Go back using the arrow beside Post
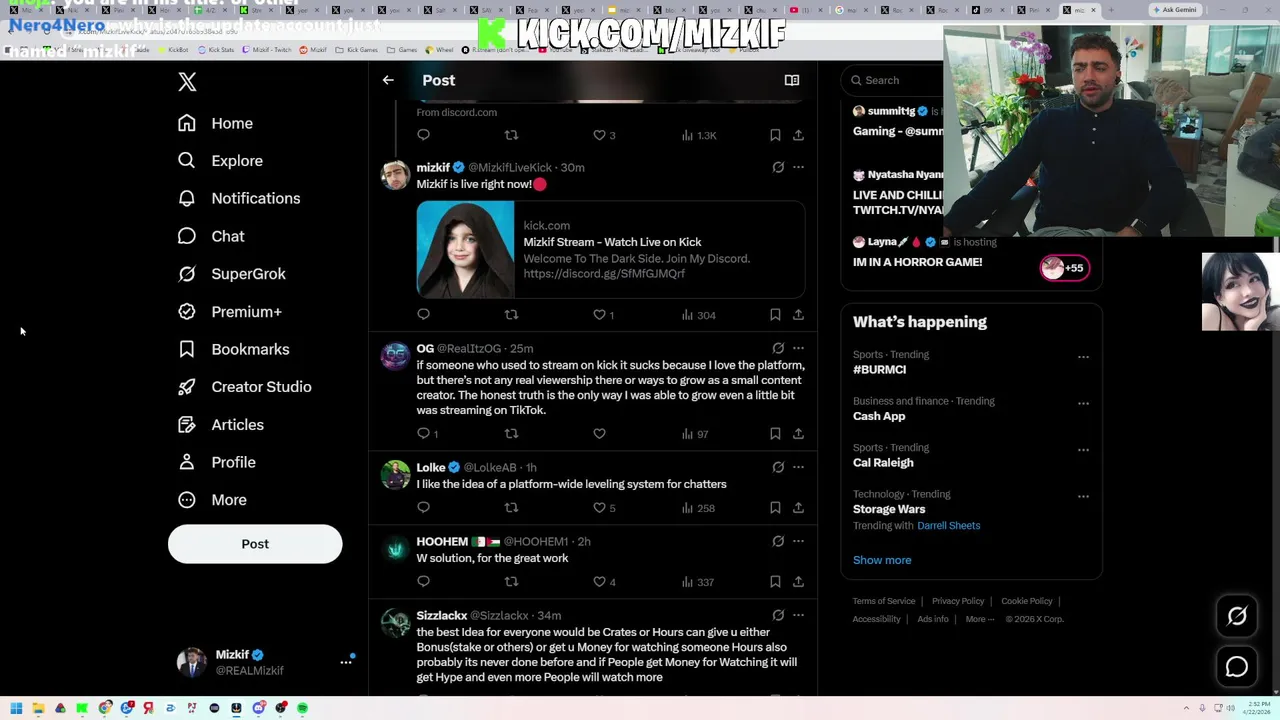This screenshot has width=1280, height=720. click(388, 80)
